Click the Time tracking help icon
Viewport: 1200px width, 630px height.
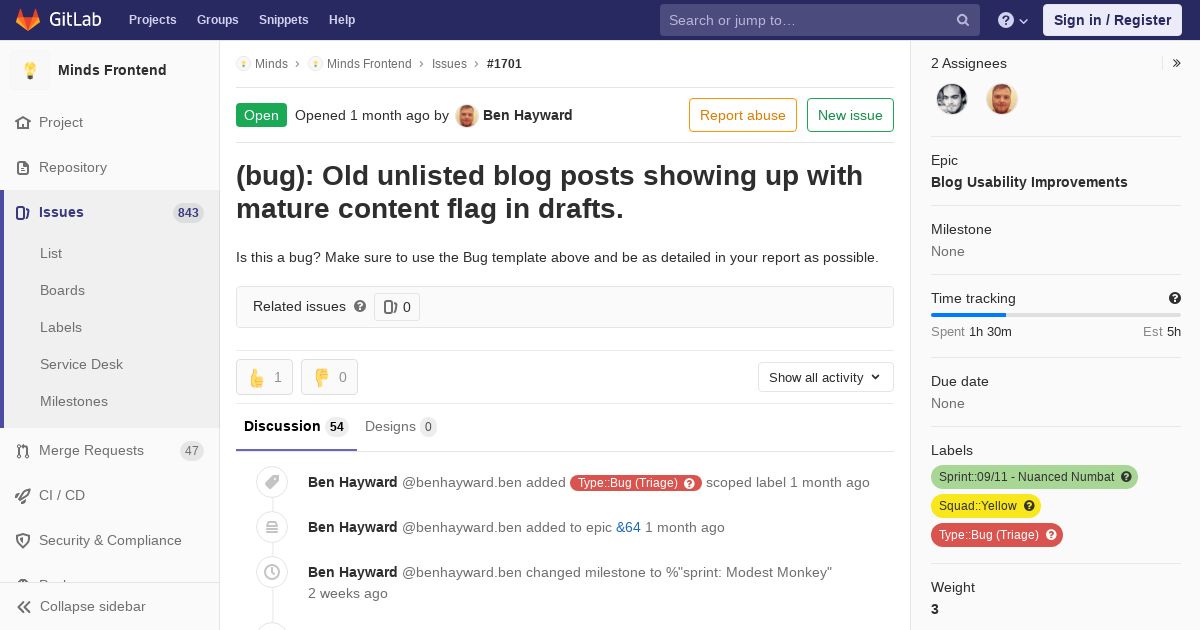click(1175, 298)
